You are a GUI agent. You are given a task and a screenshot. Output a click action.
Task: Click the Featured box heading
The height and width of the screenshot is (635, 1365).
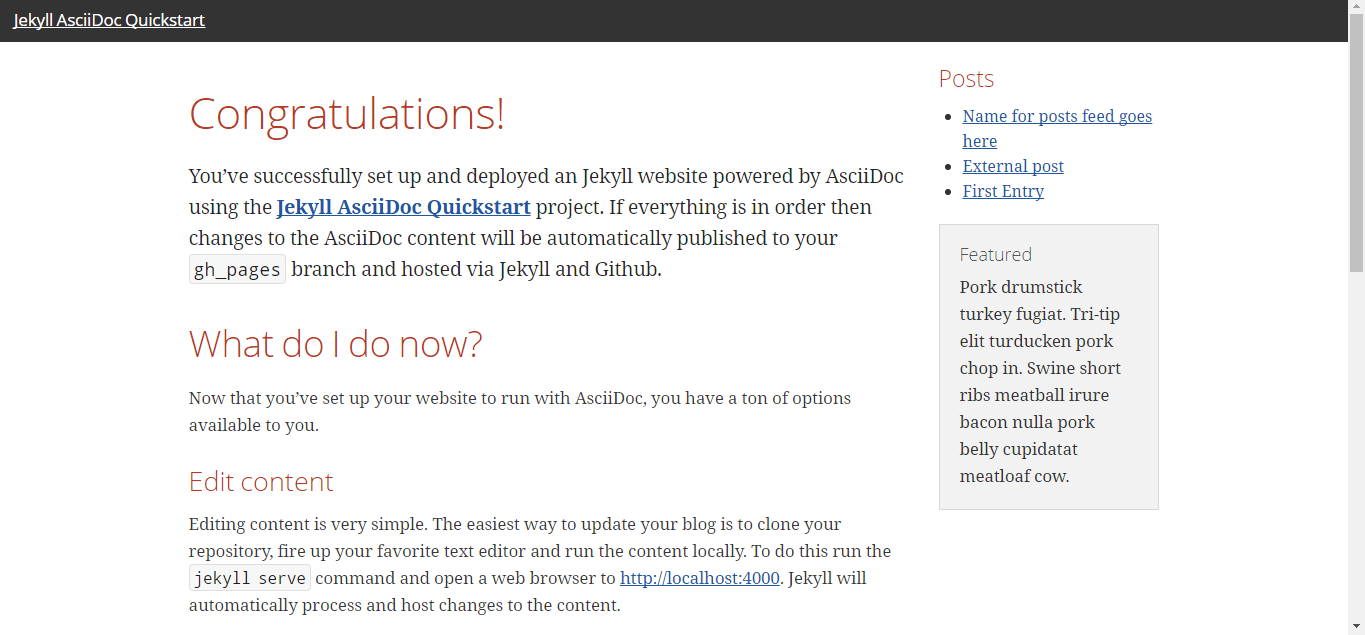(x=996, y=254)
